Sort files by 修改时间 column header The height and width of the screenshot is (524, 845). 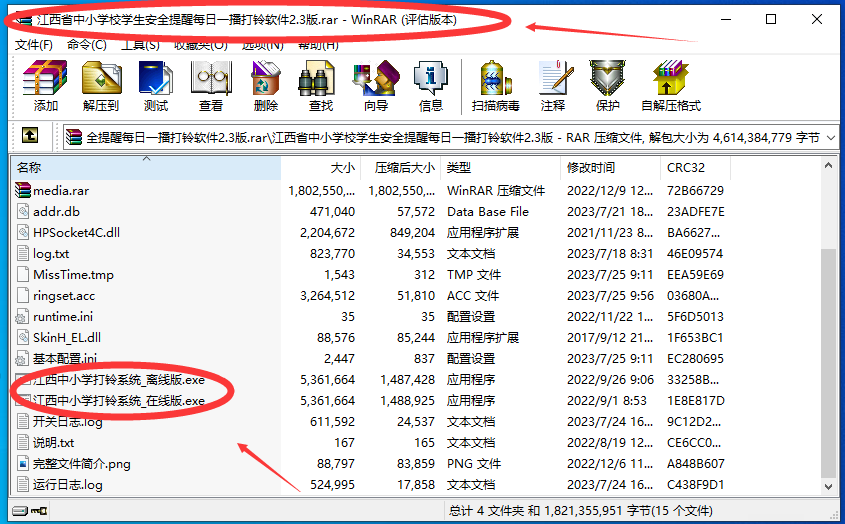point(611,168)
